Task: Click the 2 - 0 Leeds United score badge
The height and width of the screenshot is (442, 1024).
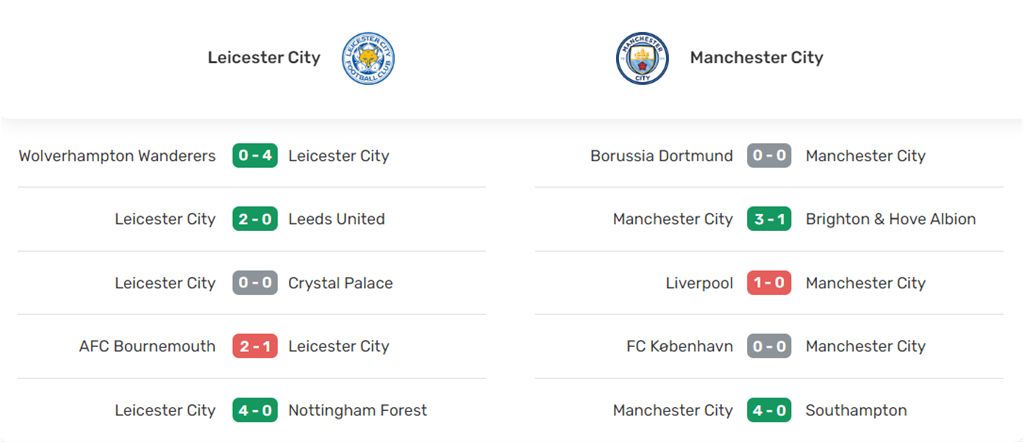Action: click(255, 219)
